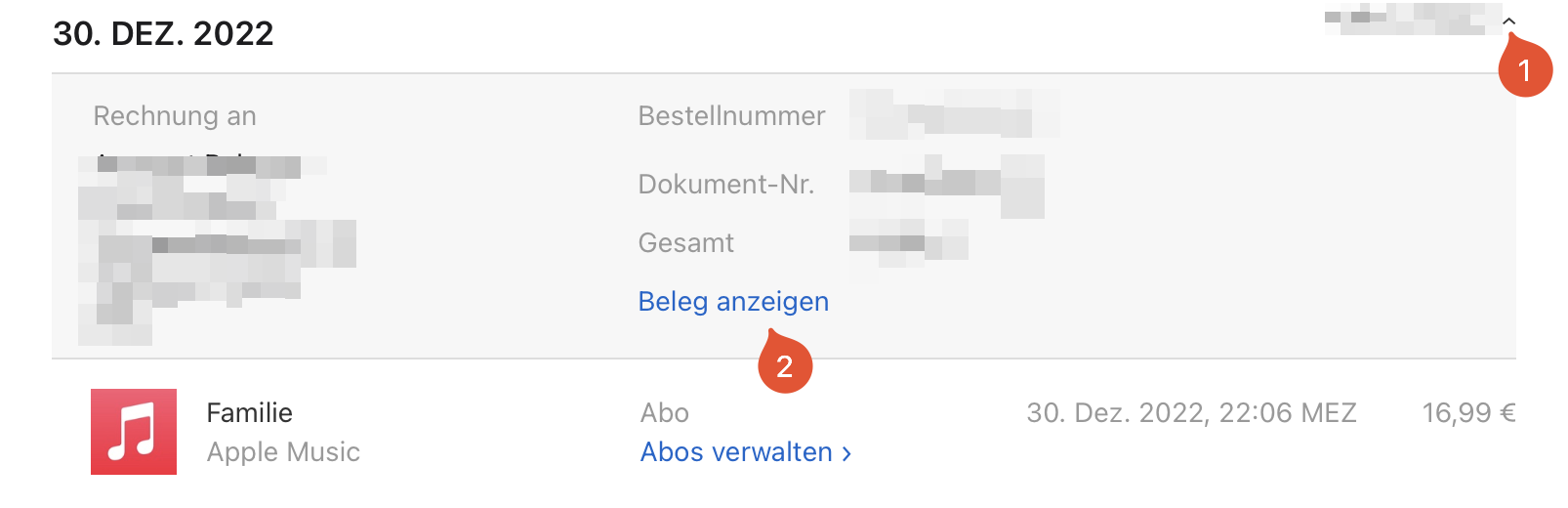This screenshot has width=1568, height=508.
Task: Click the Dokument-Nr. label
Action: click(725, 185)
